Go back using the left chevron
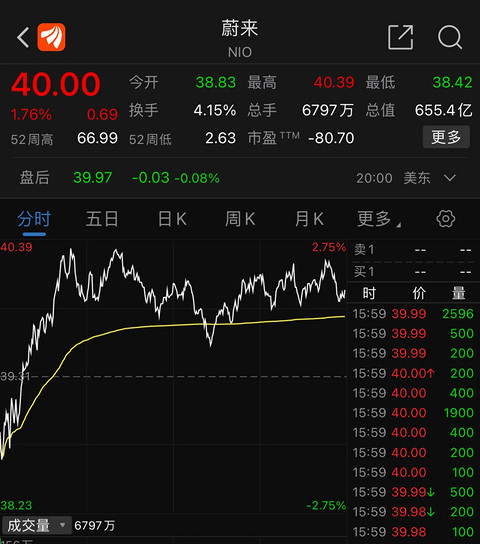 coord(23,37)
